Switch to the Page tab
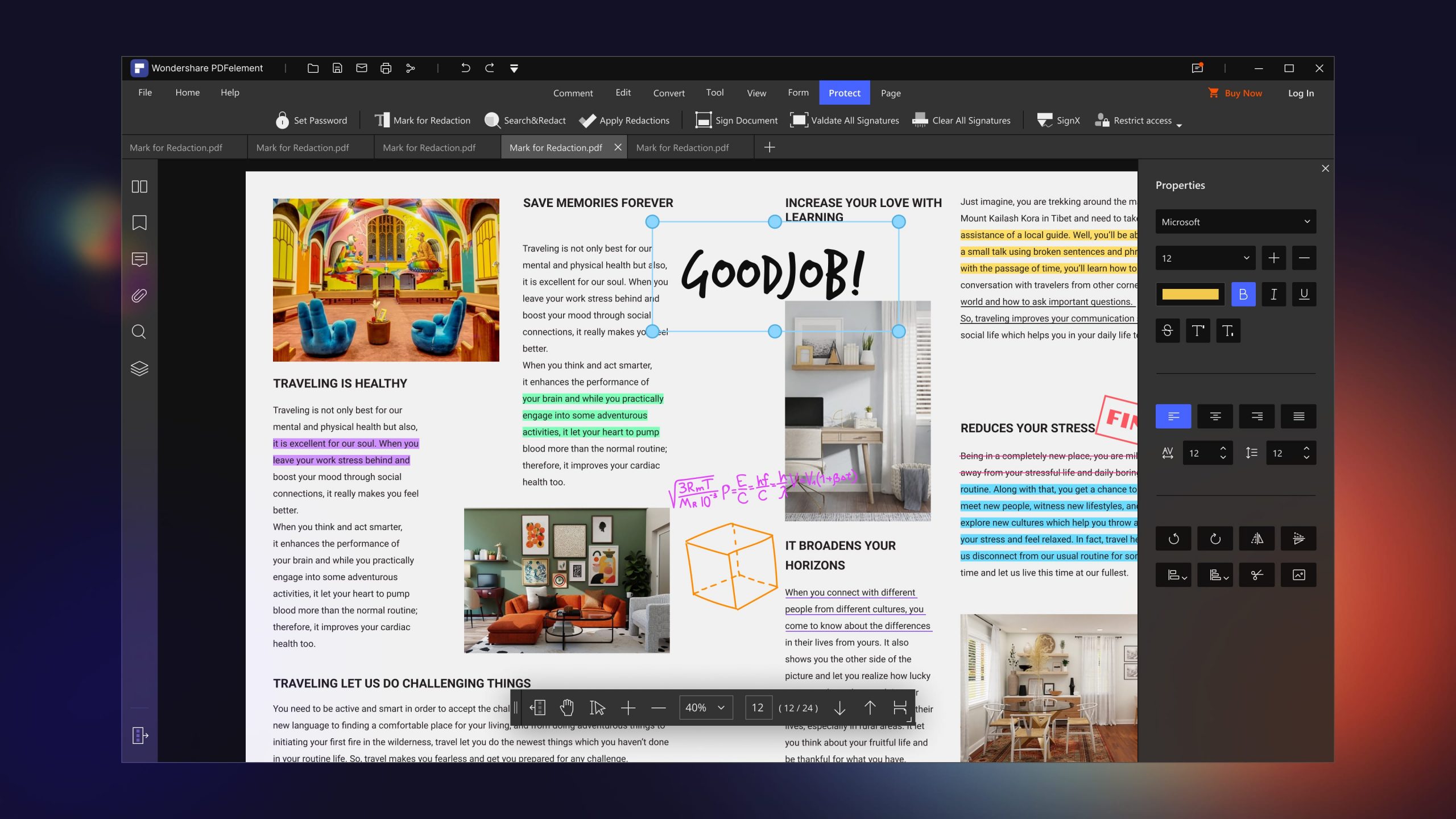The height and width of the screenshot is (819, 1456). (891, 93)
